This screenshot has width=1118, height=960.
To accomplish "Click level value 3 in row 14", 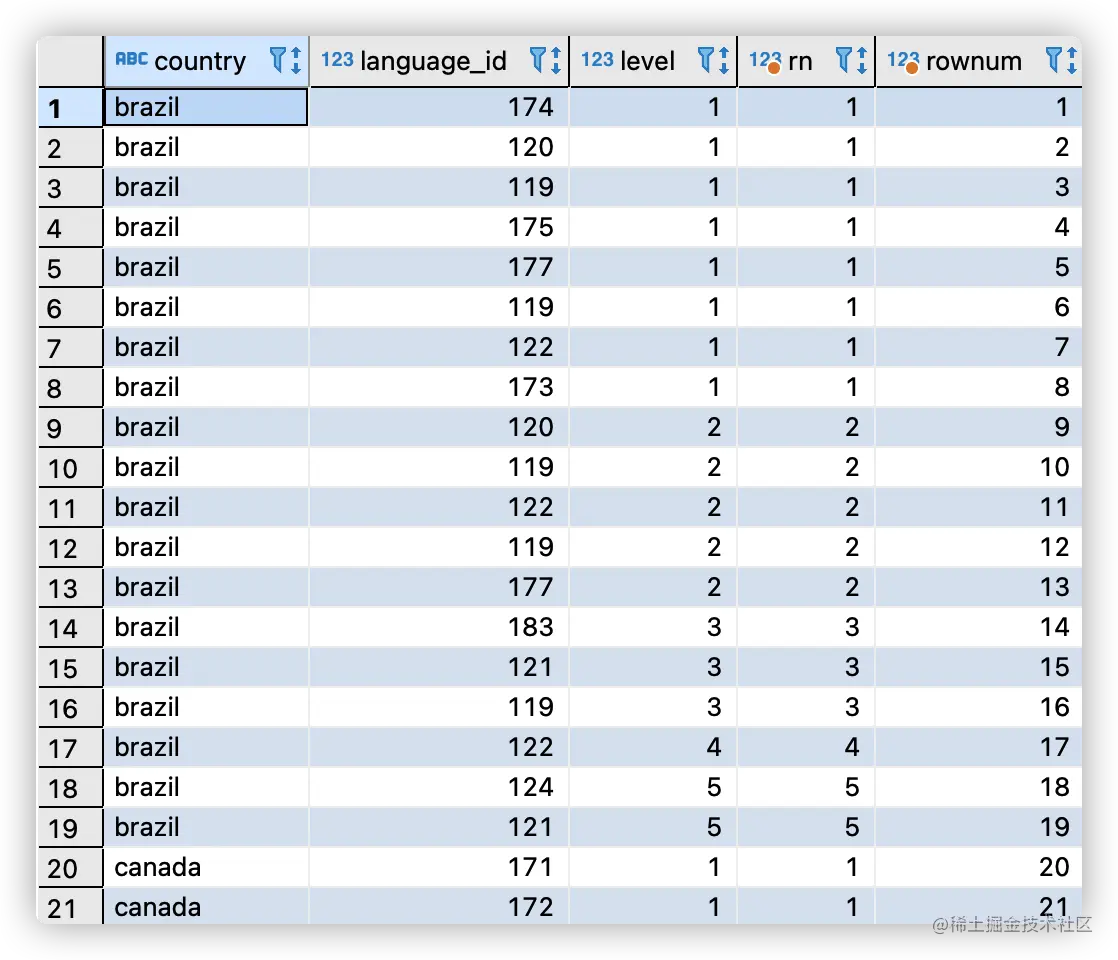I will [714, 627].
